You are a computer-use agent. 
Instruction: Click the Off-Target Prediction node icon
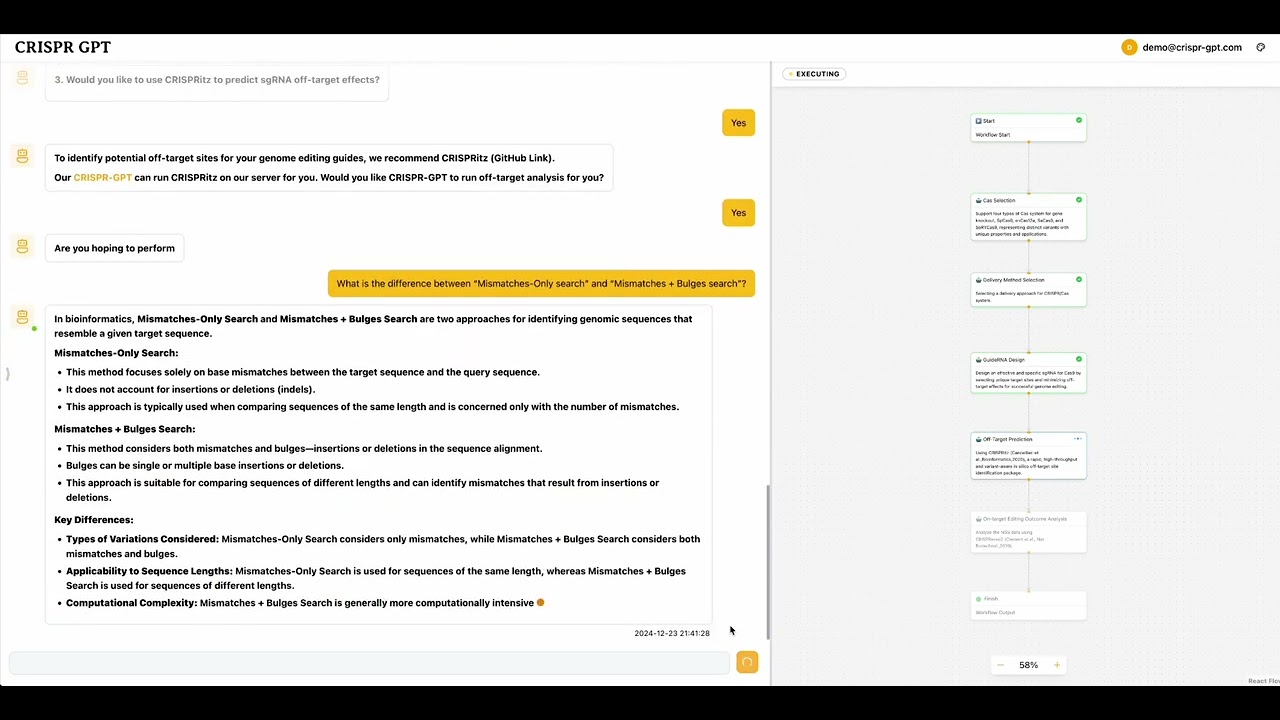tap(979, 439)
